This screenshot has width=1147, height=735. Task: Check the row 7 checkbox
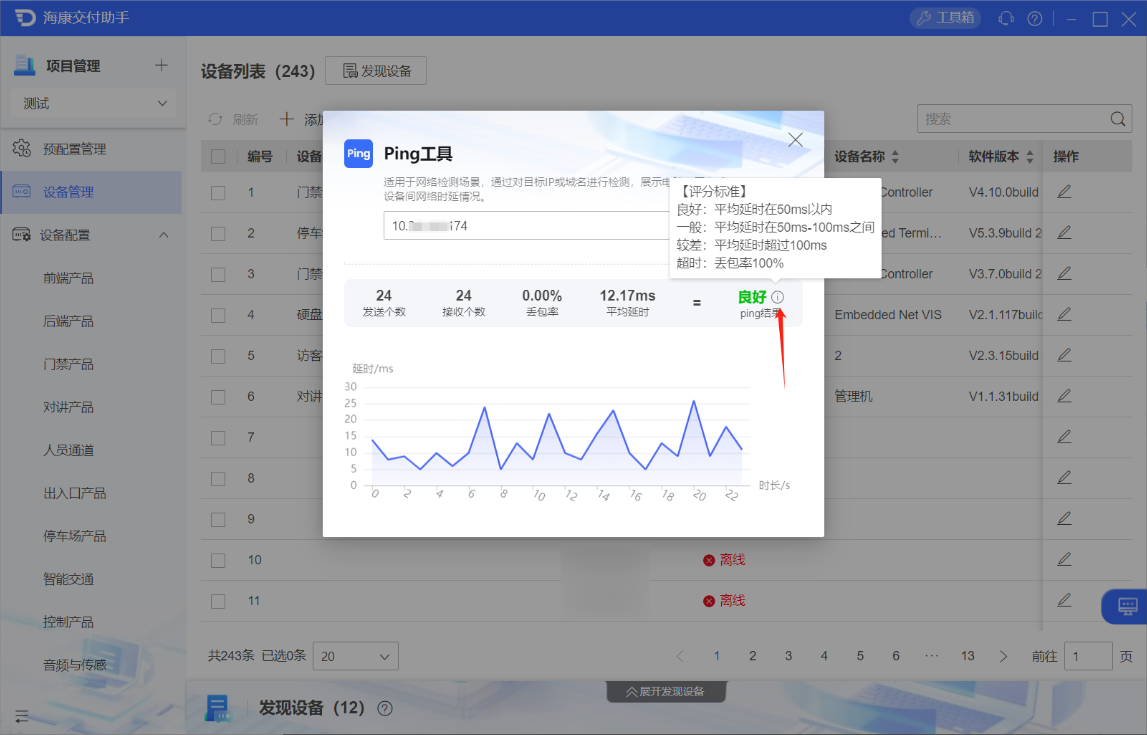218,437
